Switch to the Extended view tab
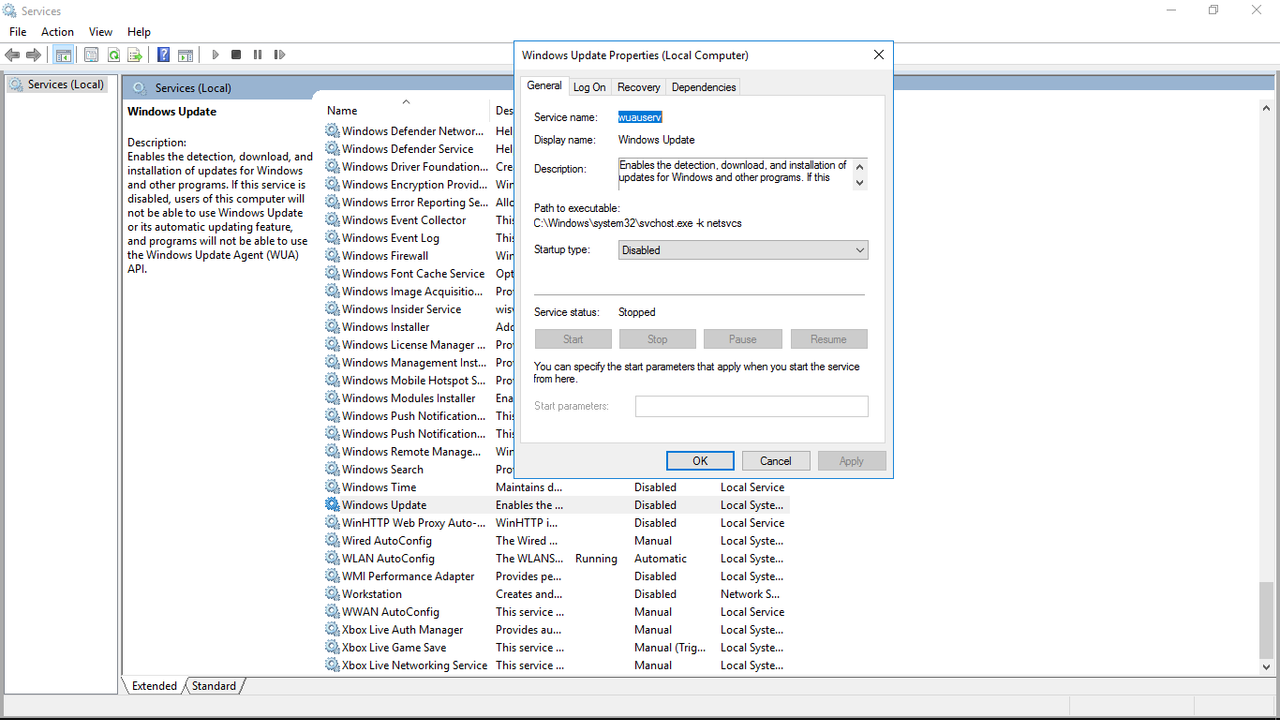This screenshot has height=720, width=1280. point(154,686)
